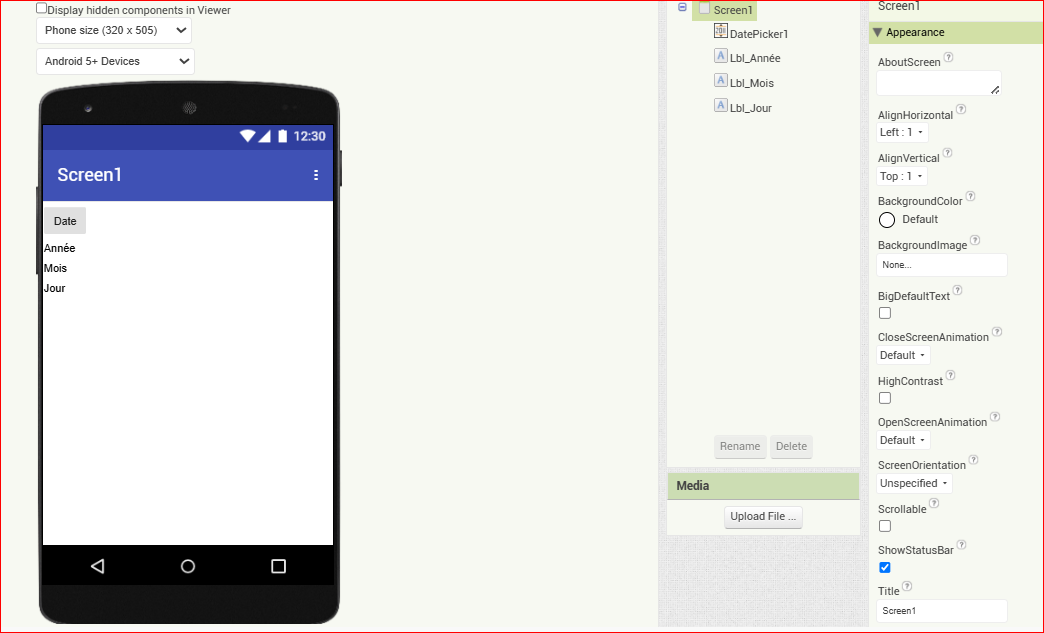
Task: Open the three-dot menu in phone title bar
Action: click(316, 175)
